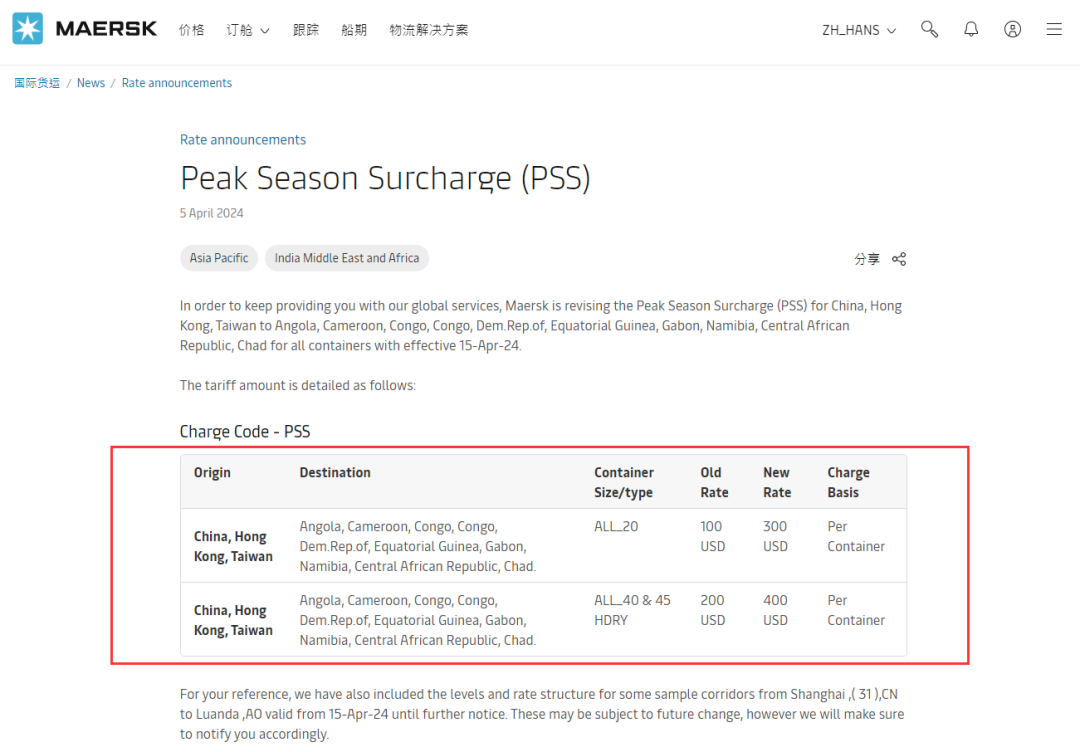Open 物流解决方案 menu item
1080x752 pixels.
point(428,30)
